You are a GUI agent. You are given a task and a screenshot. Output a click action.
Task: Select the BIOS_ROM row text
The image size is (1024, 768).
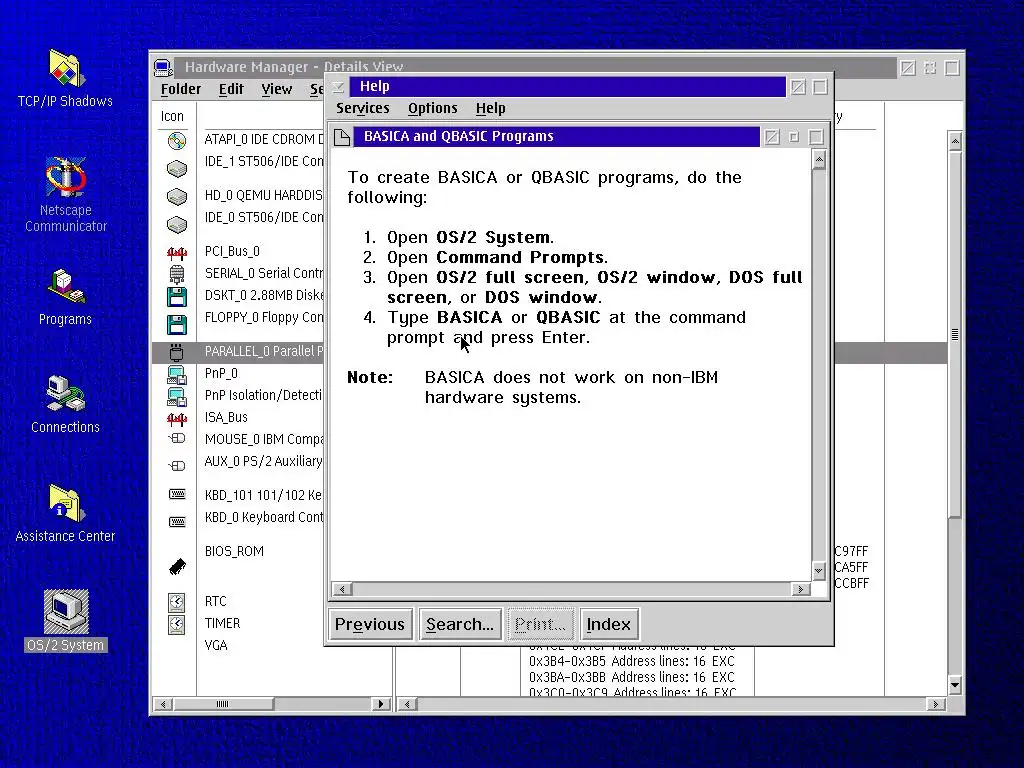click(234, 551)
